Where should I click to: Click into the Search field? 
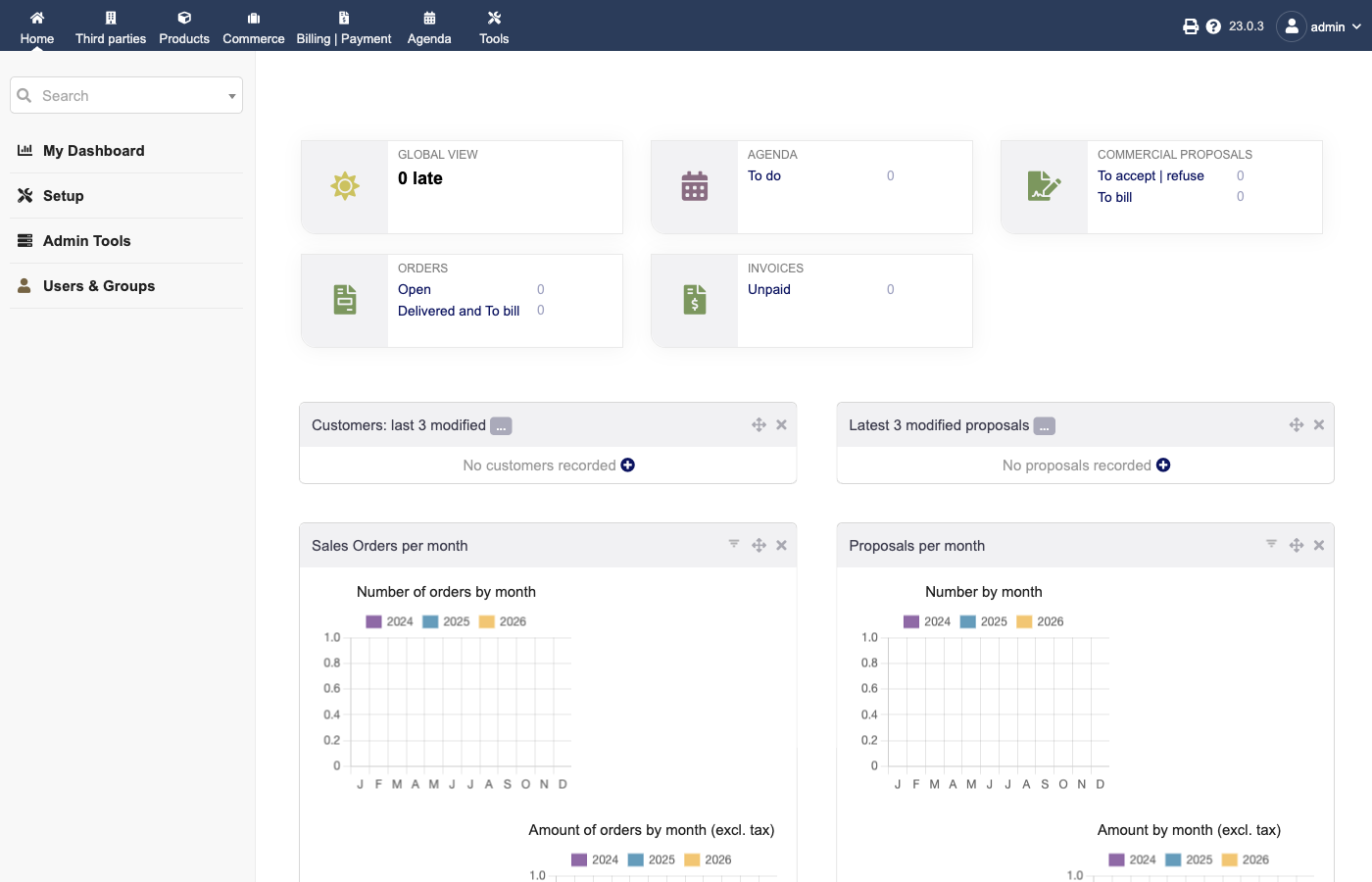click(x=126, y=95)
